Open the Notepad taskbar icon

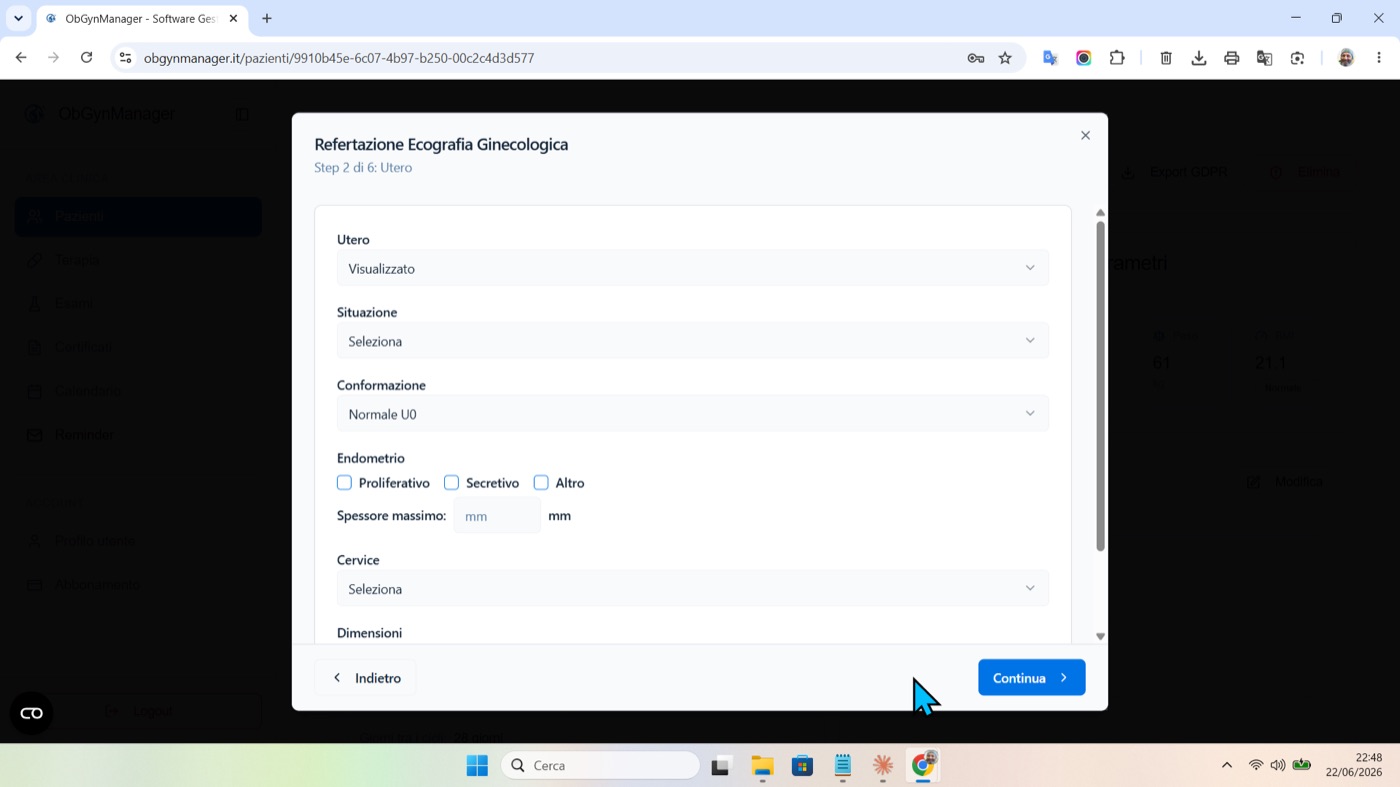coord(842,766)
